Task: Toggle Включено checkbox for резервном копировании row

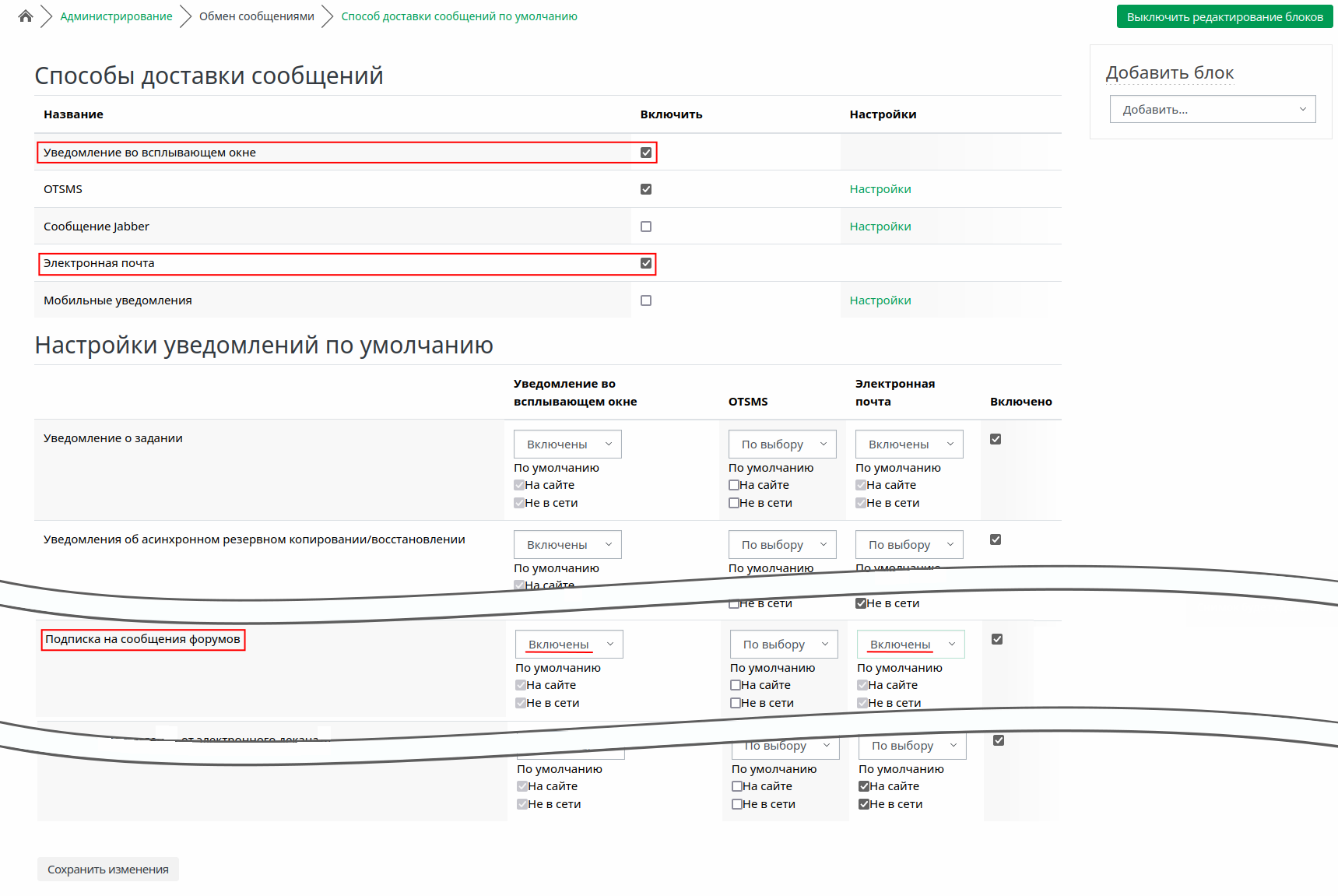Action: click(x=996, y=539)
